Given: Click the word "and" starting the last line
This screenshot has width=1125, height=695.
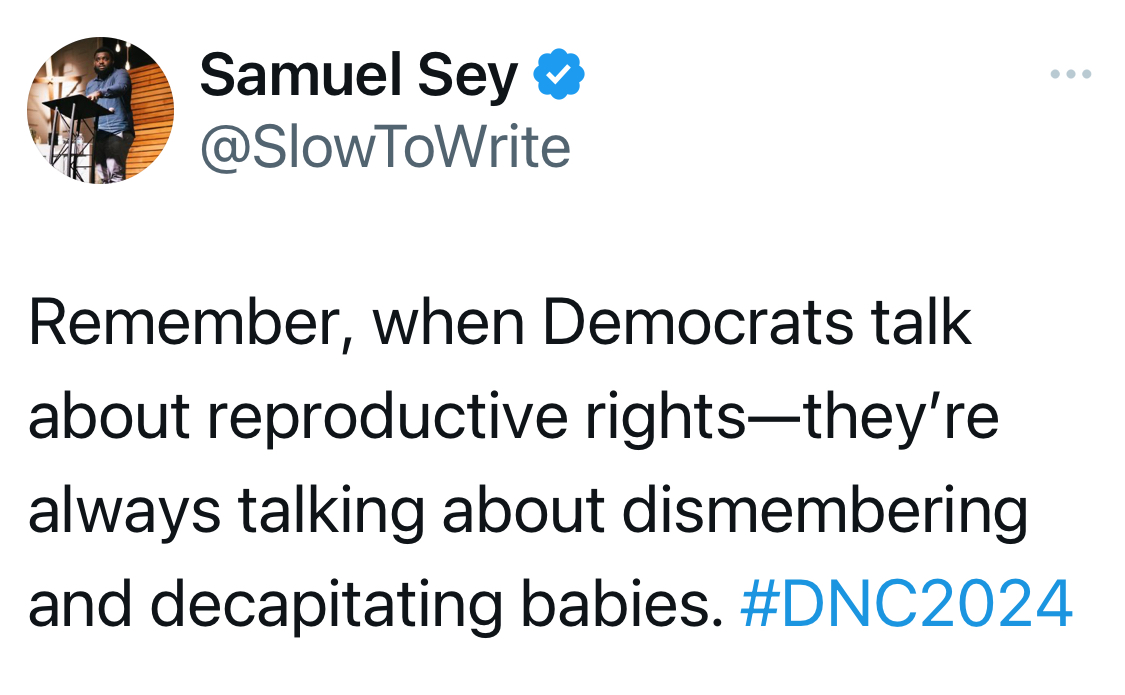Looking at the screenshot, I should pos(81,604).
